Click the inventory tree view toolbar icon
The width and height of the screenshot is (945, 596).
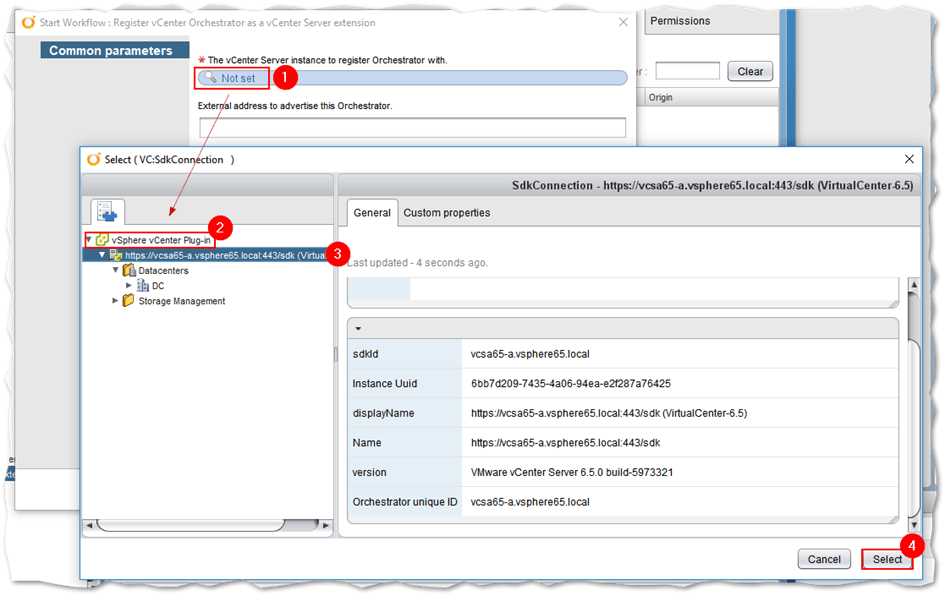click(x=108, y=212)
